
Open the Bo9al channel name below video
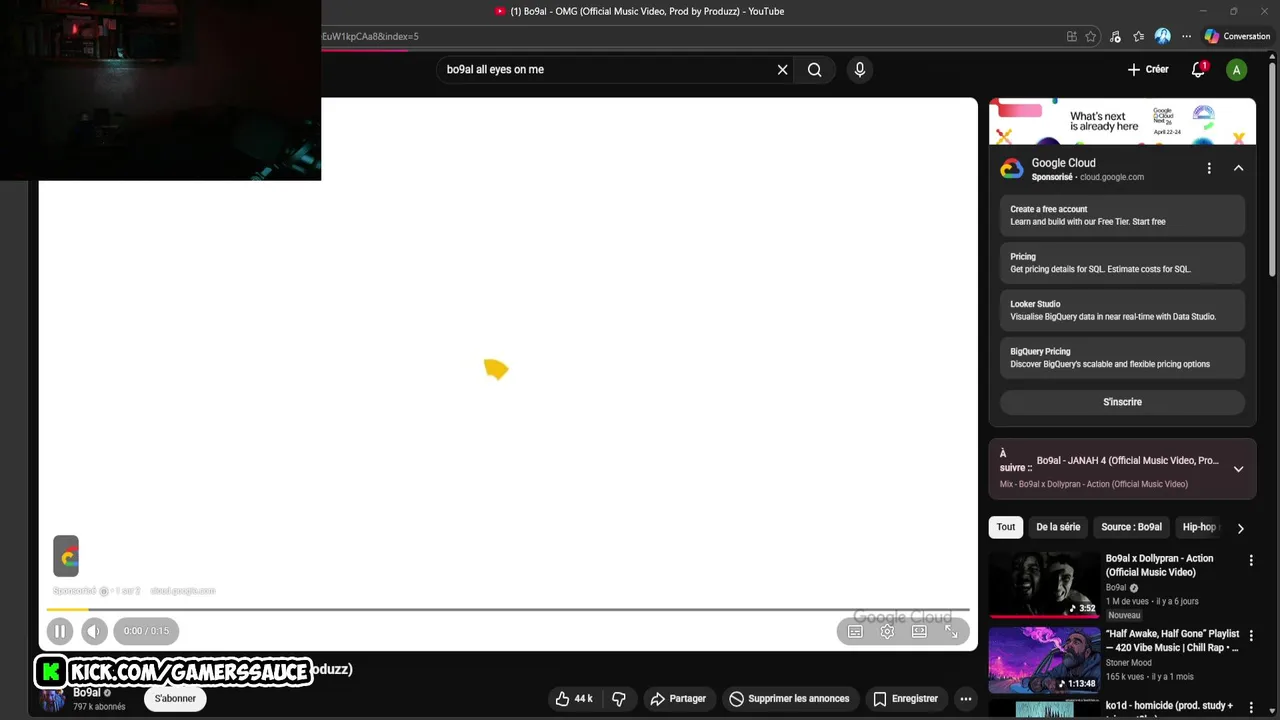coord(87,693)
